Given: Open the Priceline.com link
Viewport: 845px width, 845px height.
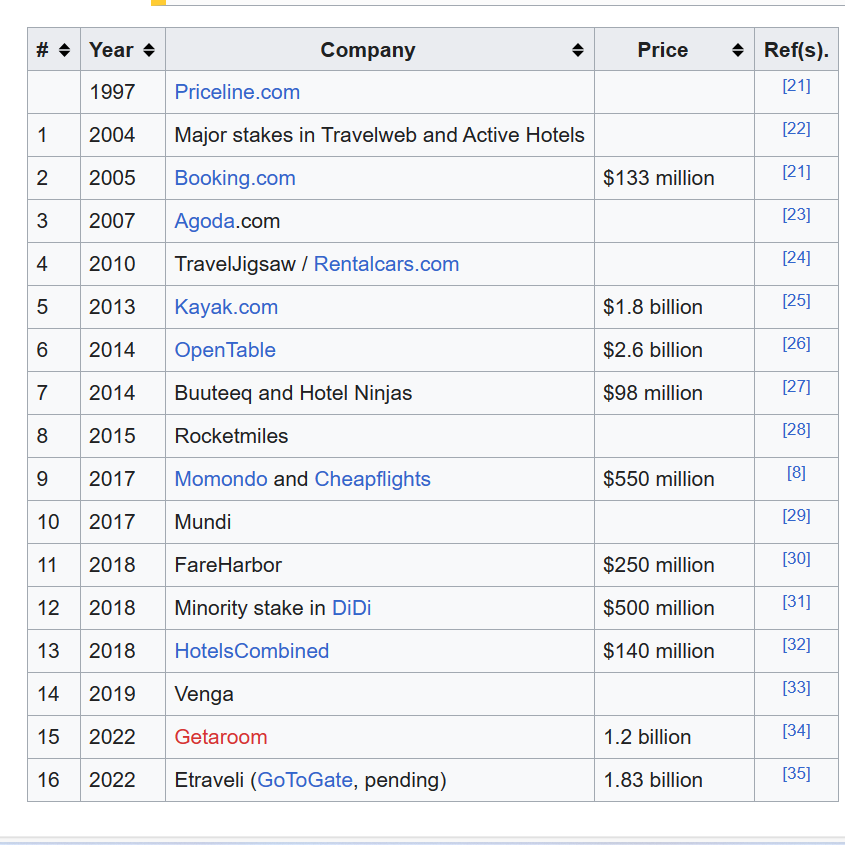Looking at the screenshot, I should [x=237, y=92].
